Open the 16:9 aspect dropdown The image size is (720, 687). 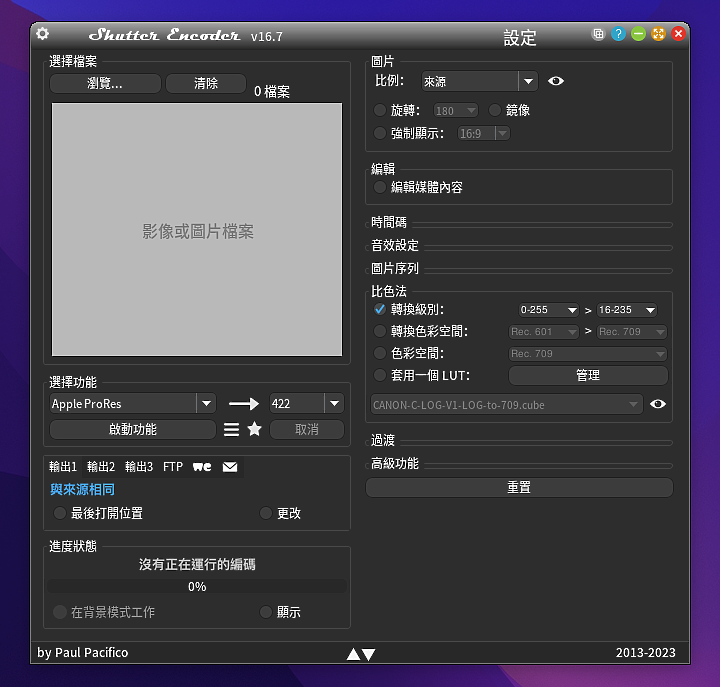click(484, 134)
